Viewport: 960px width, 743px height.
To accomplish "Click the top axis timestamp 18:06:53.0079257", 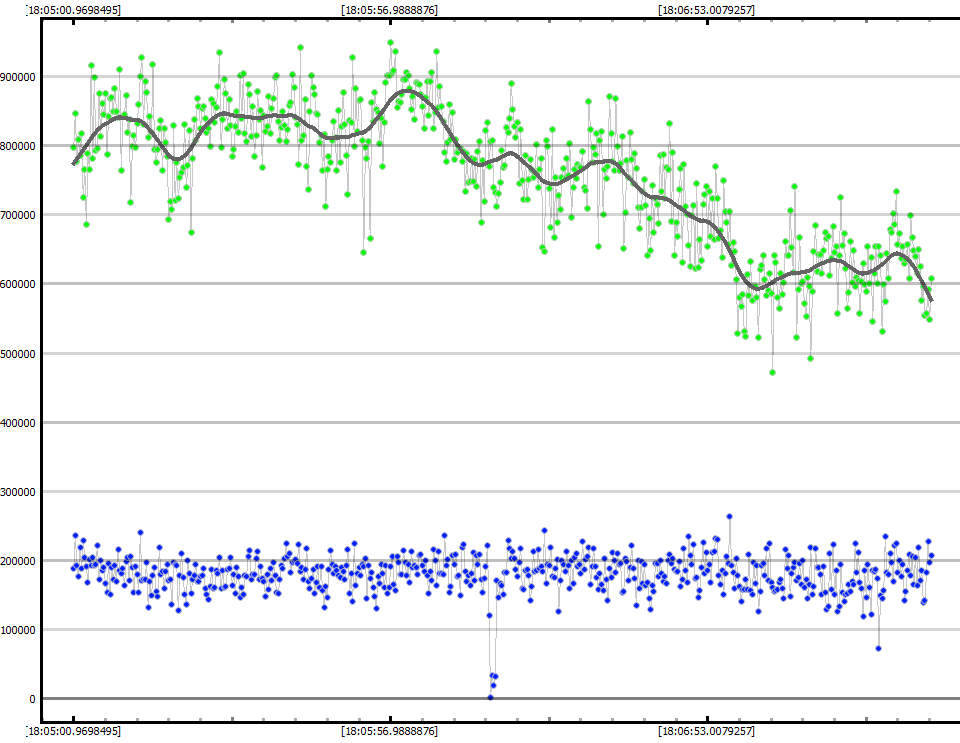I will pyautogui.click(x=706, y=9).
